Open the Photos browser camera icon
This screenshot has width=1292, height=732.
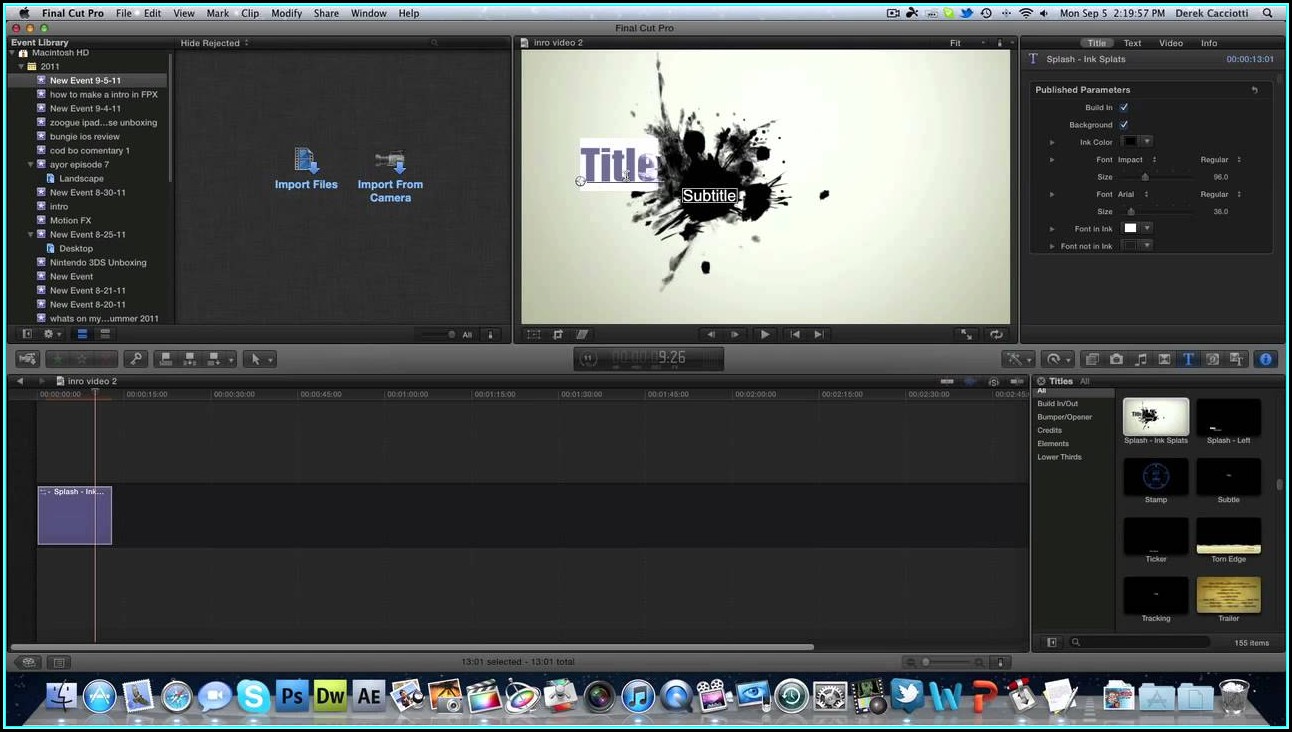click(1116, 359)
